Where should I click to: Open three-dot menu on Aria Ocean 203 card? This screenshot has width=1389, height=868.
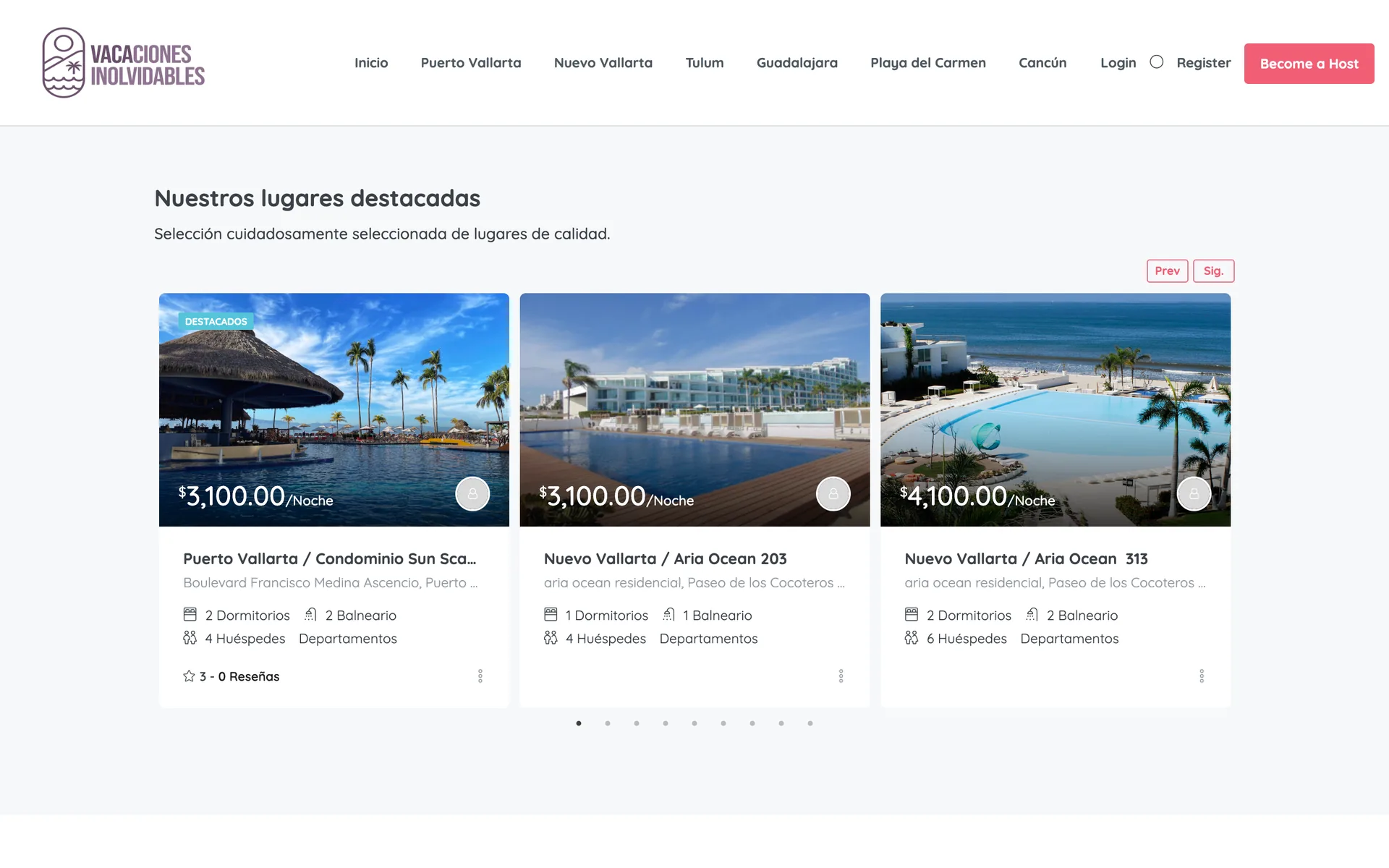pyautogui.click(x=841, y=676)
